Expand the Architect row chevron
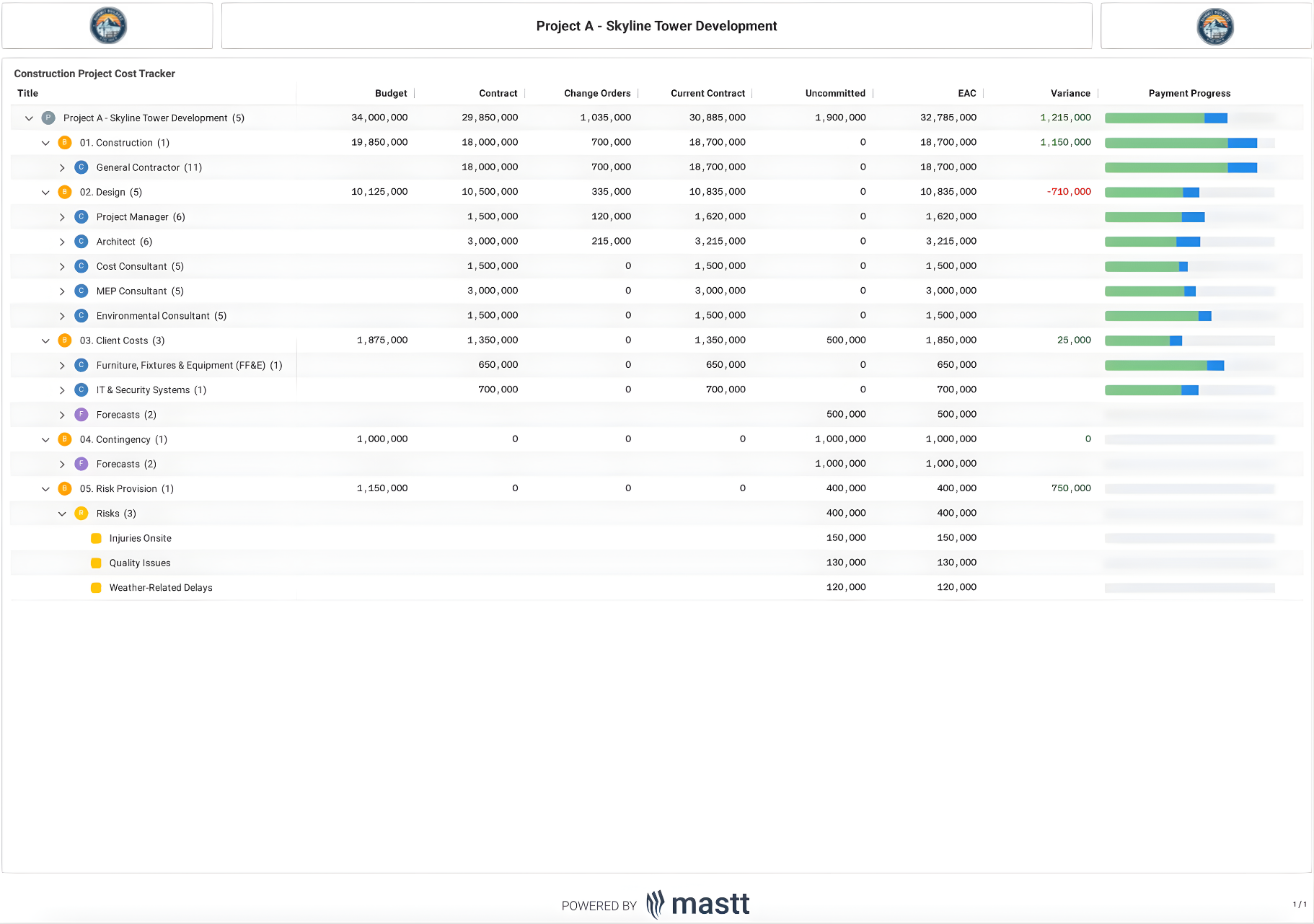Image resolution: width=1314 pixels, height=924 pixels. (x=63, y=241)
